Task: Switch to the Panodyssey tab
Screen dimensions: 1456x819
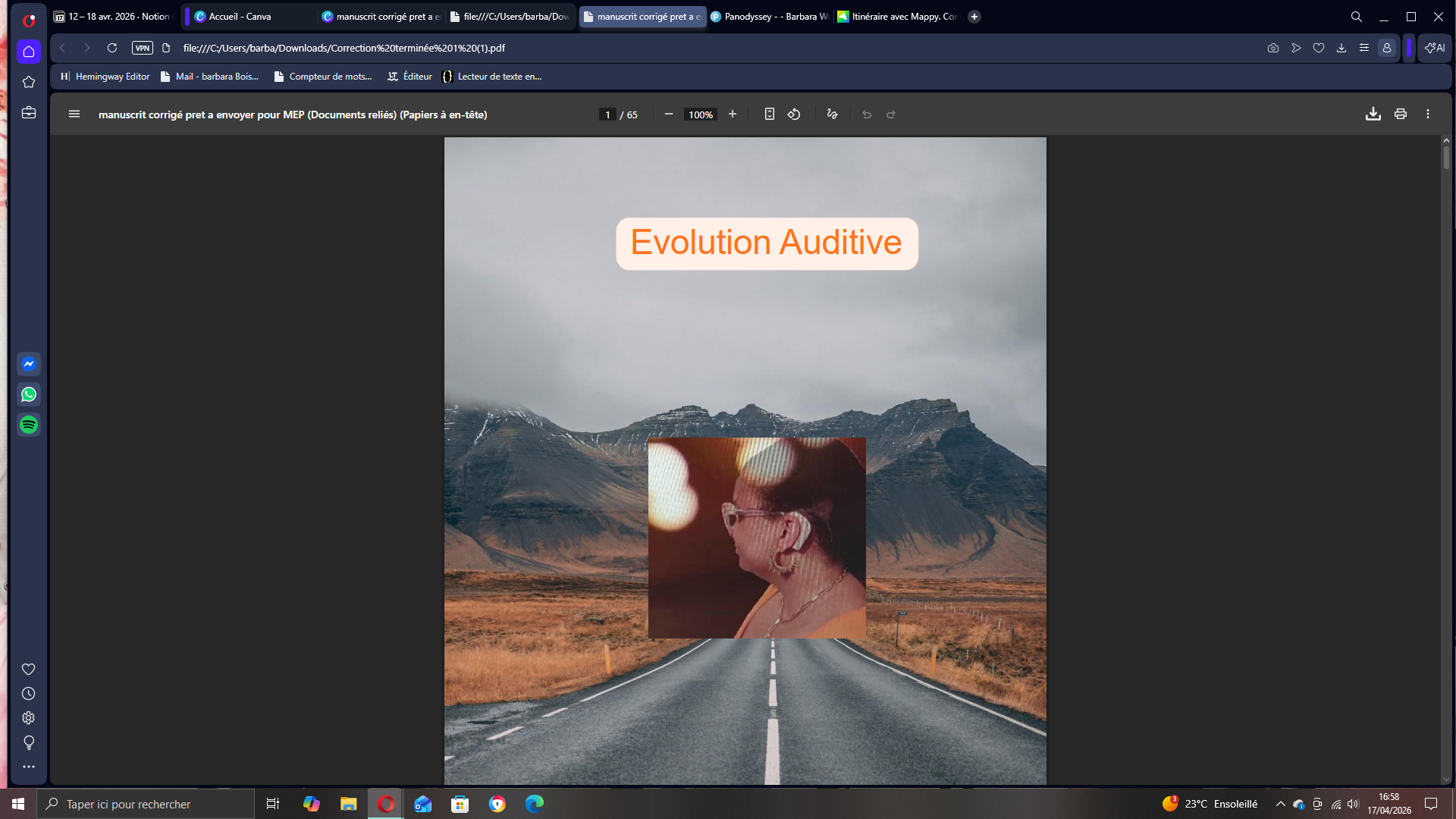Action: [x=770, y=16]
